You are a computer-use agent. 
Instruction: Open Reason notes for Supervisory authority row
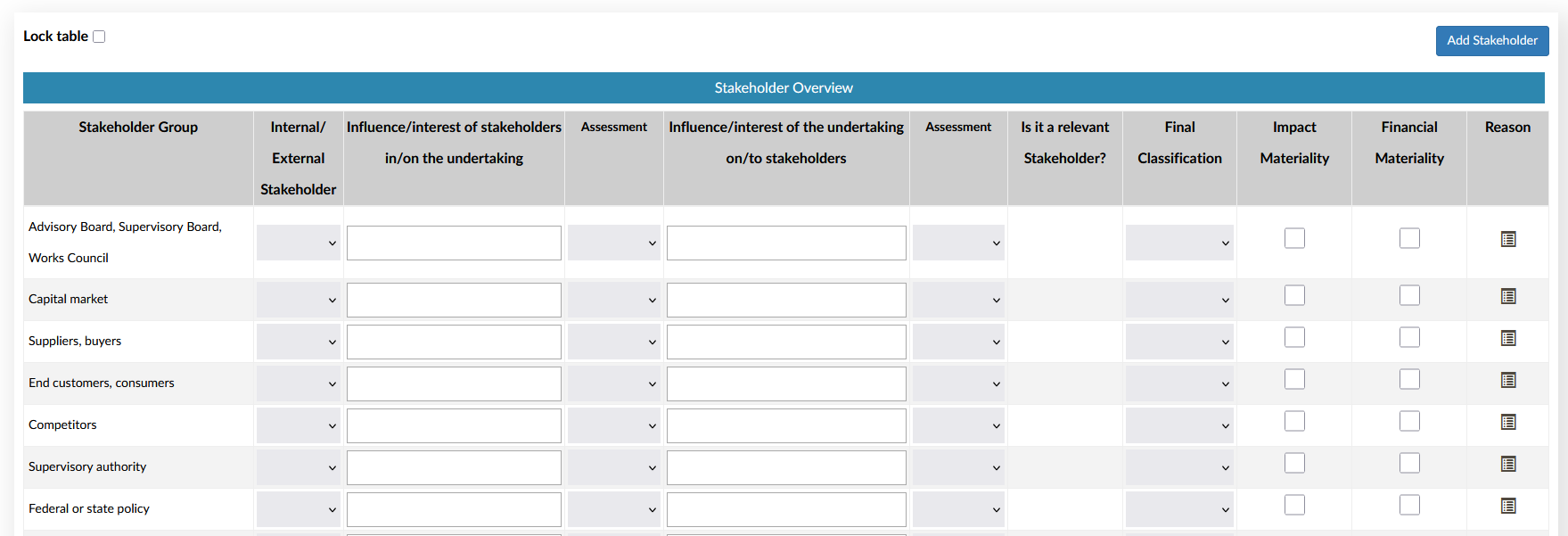tap(1508, 464)
